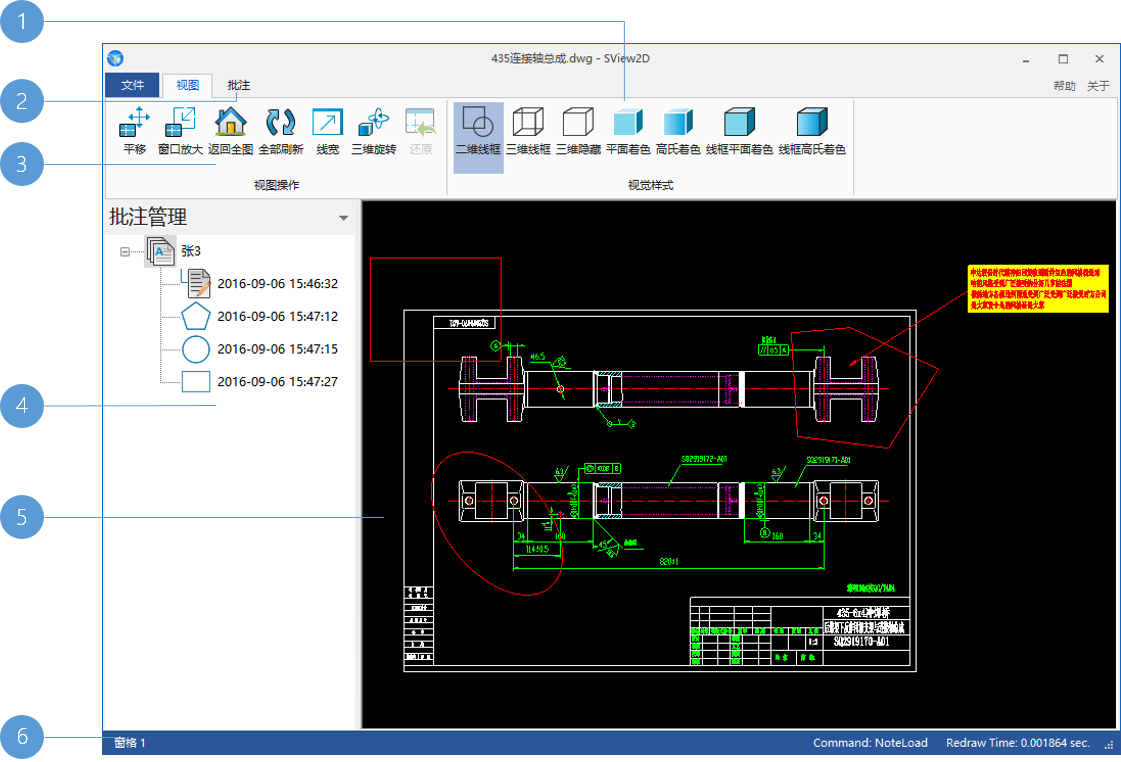
Task: Click the 关于 about link
Action: click(x=1098, y=86)
